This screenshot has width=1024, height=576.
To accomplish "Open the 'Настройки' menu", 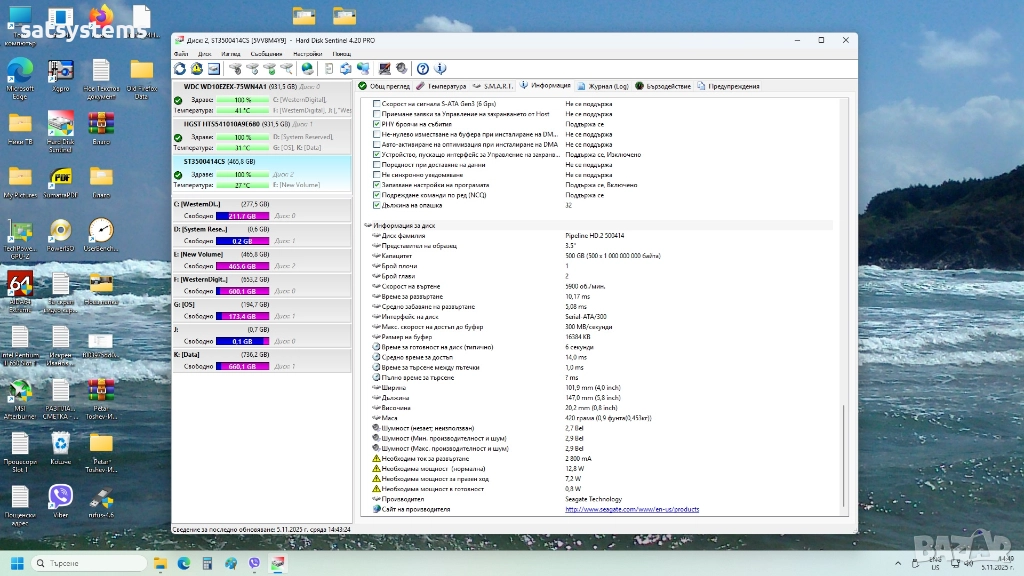I will [307, 53].
